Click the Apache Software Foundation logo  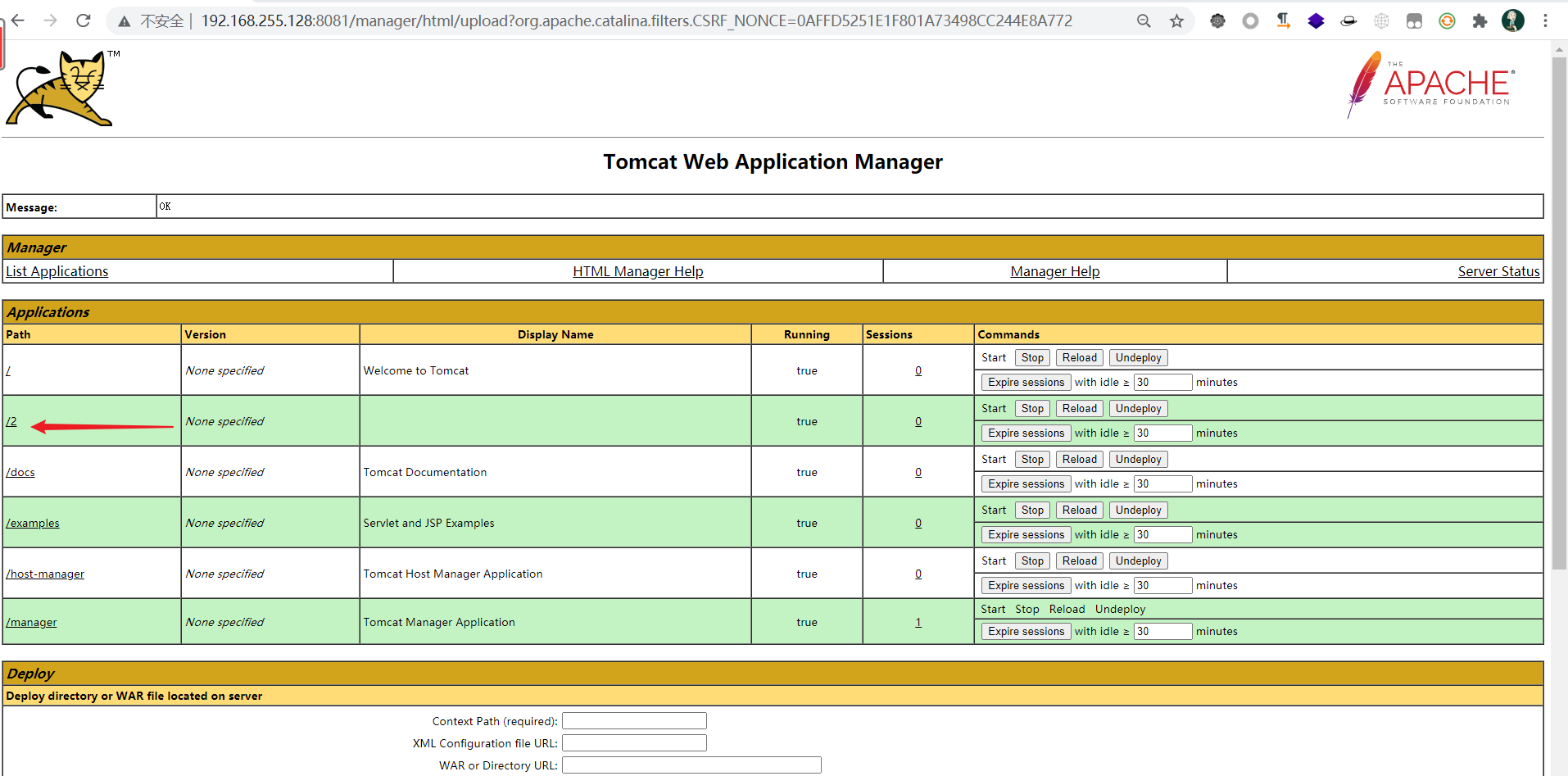tap(1431, 84)
